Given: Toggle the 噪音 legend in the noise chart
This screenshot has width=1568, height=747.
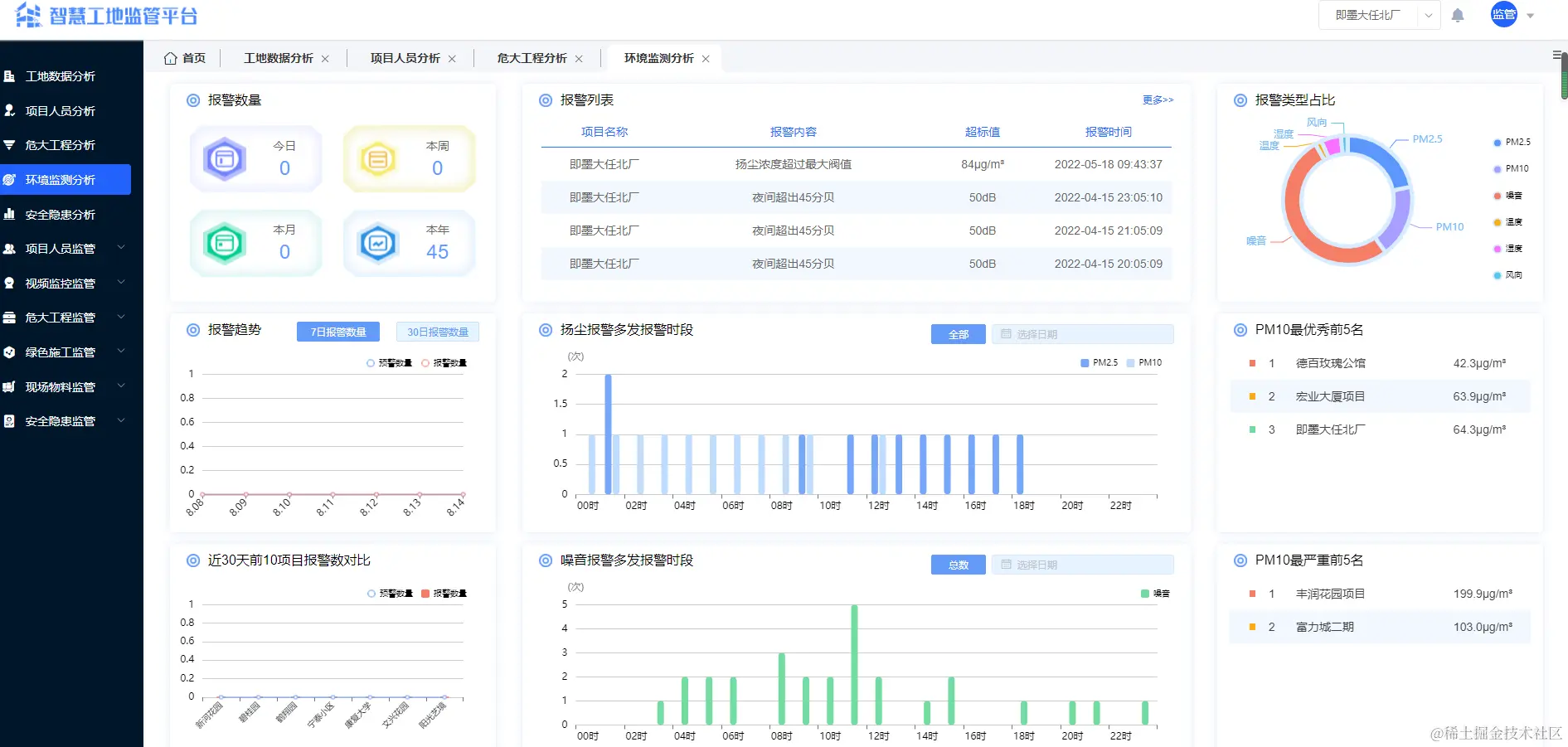Looking at the screenshot, I should (x=1153, y=593).
